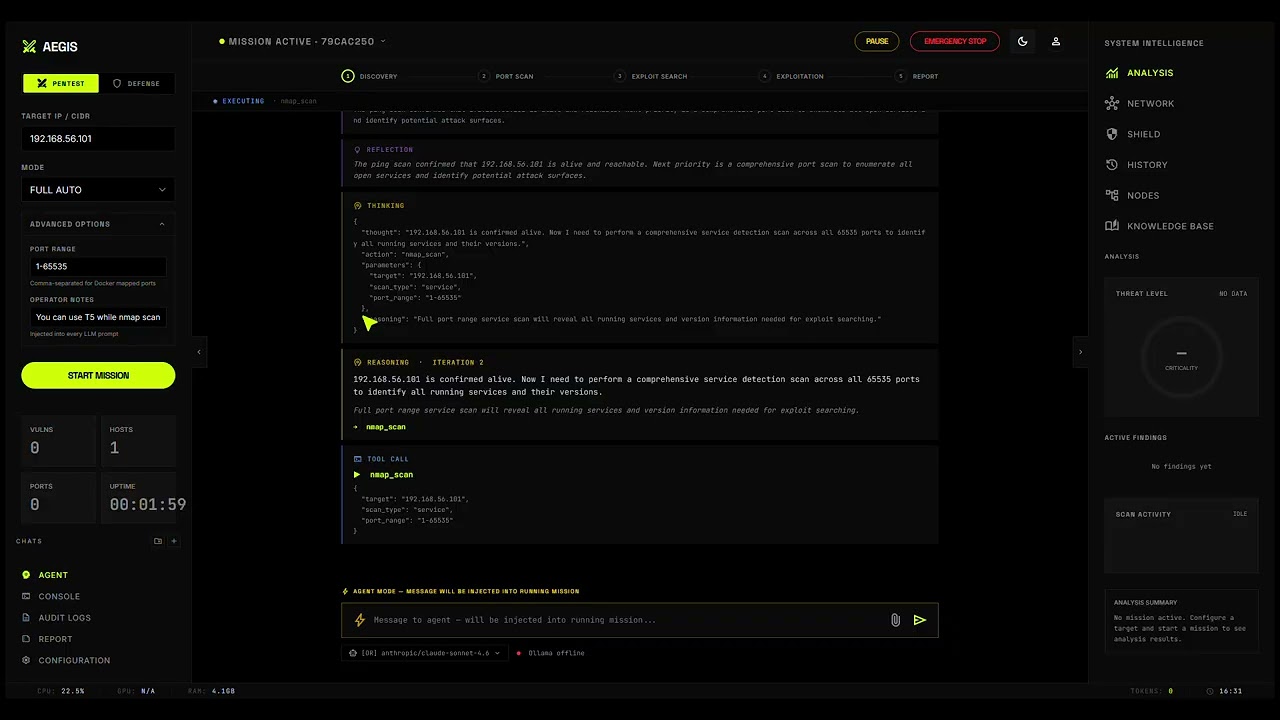This screenshot has height=720, width=1280.
Task: Click the Agent chat bubble icon
Action: [26, 575]
